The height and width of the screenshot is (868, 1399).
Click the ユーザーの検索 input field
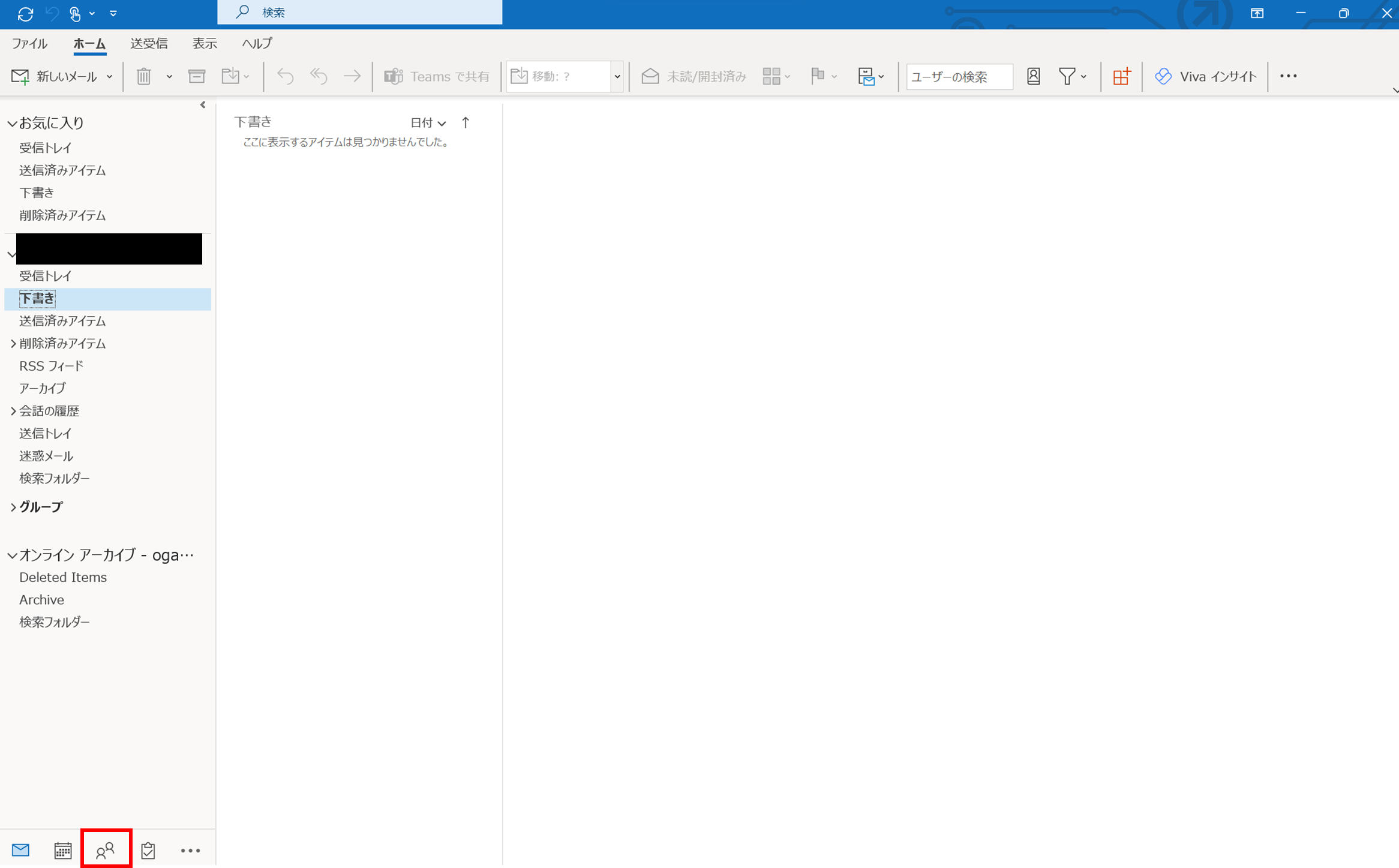pos(959,77)
